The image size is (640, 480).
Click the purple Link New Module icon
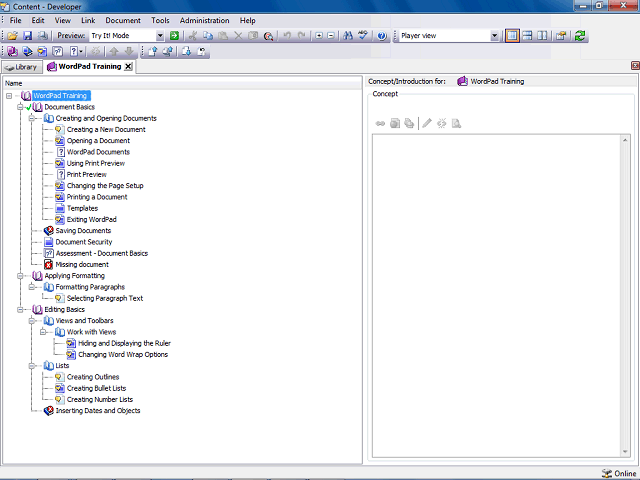click(12, 51)
